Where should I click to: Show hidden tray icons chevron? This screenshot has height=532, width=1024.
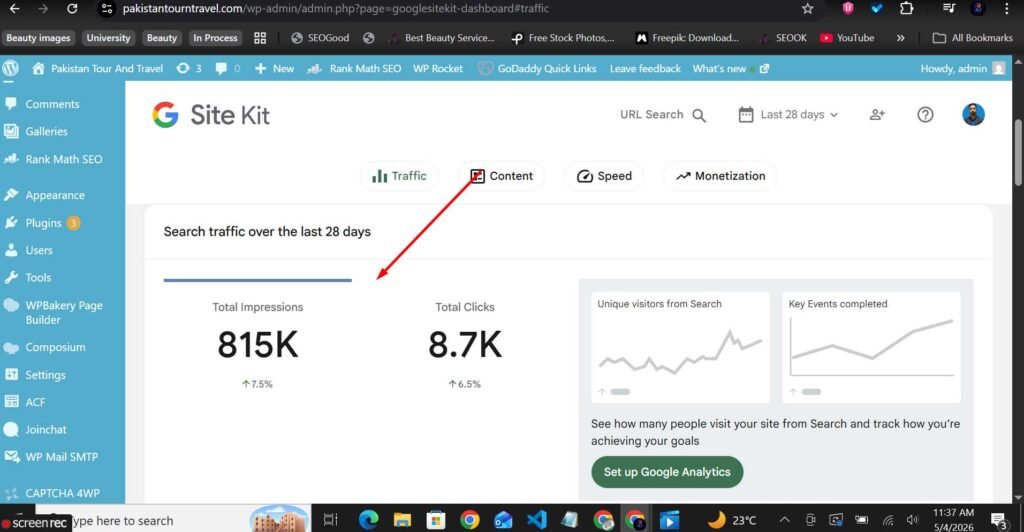click(784, 520)
